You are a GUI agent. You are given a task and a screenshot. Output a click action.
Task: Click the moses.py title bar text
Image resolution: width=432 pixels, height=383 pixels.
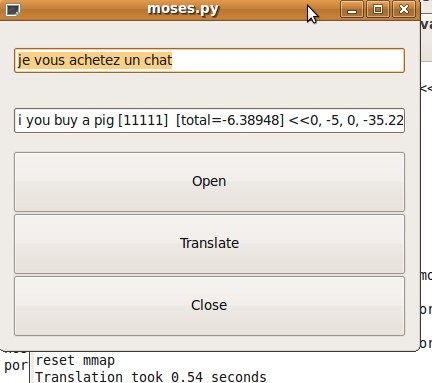click(x=183, y=9)
